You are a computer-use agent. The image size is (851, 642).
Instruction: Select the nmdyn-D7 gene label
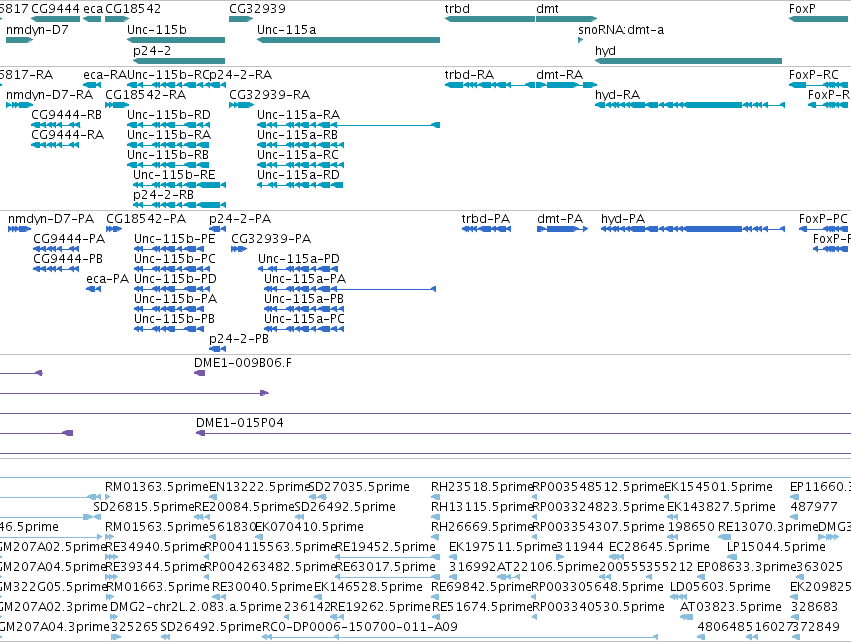pyautogui.click(x=37, y=30)
